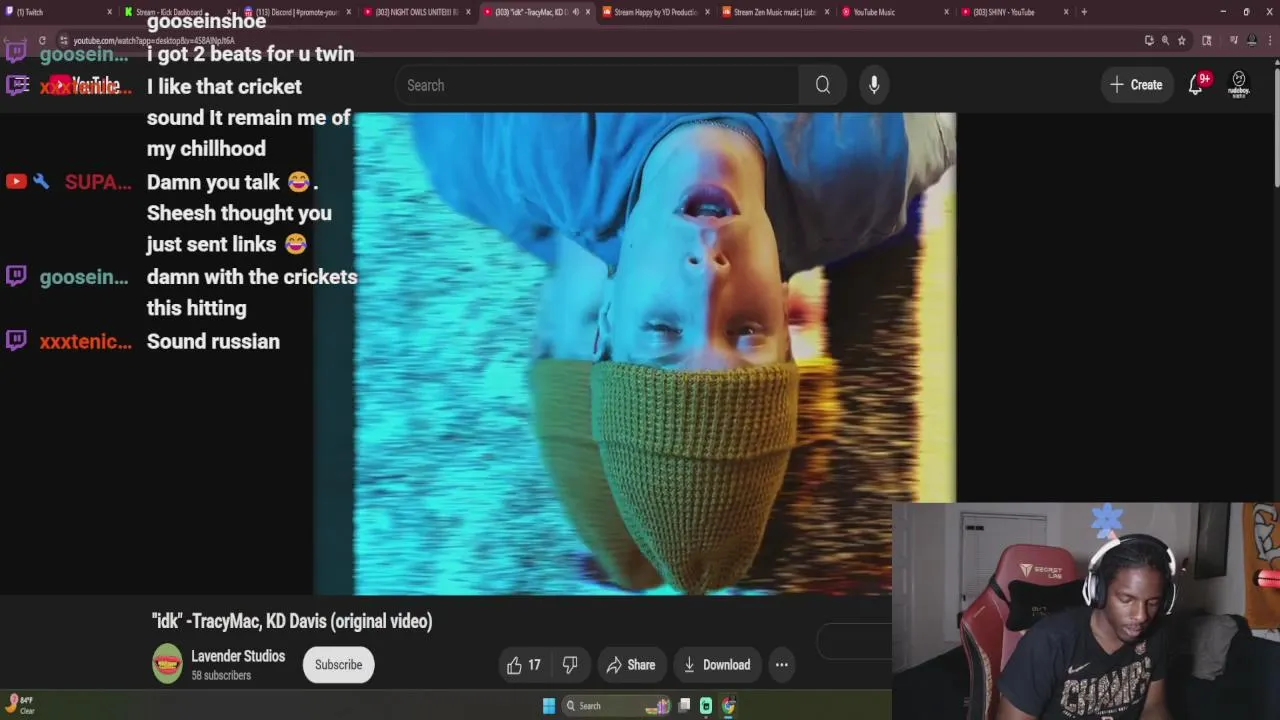This screenshot has height=720, width=1280.
Task: Click the taskbar Search box
Action: tap(615, 706)
